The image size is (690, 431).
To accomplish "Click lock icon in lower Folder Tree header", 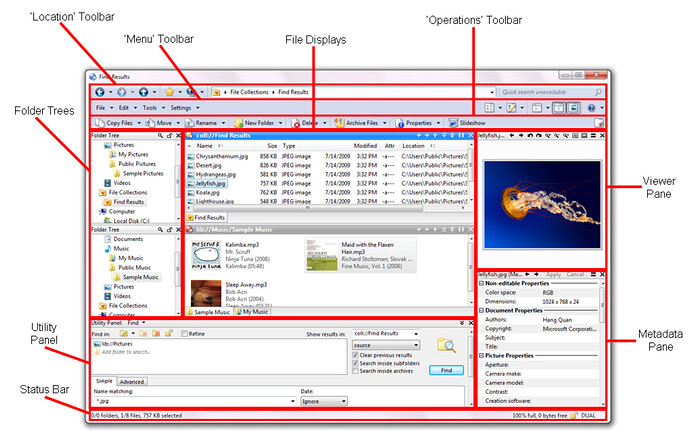I will [169, 230].
